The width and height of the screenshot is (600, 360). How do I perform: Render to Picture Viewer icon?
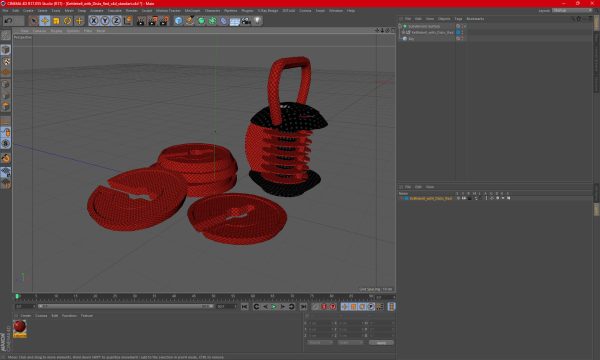tap(152, 21)
